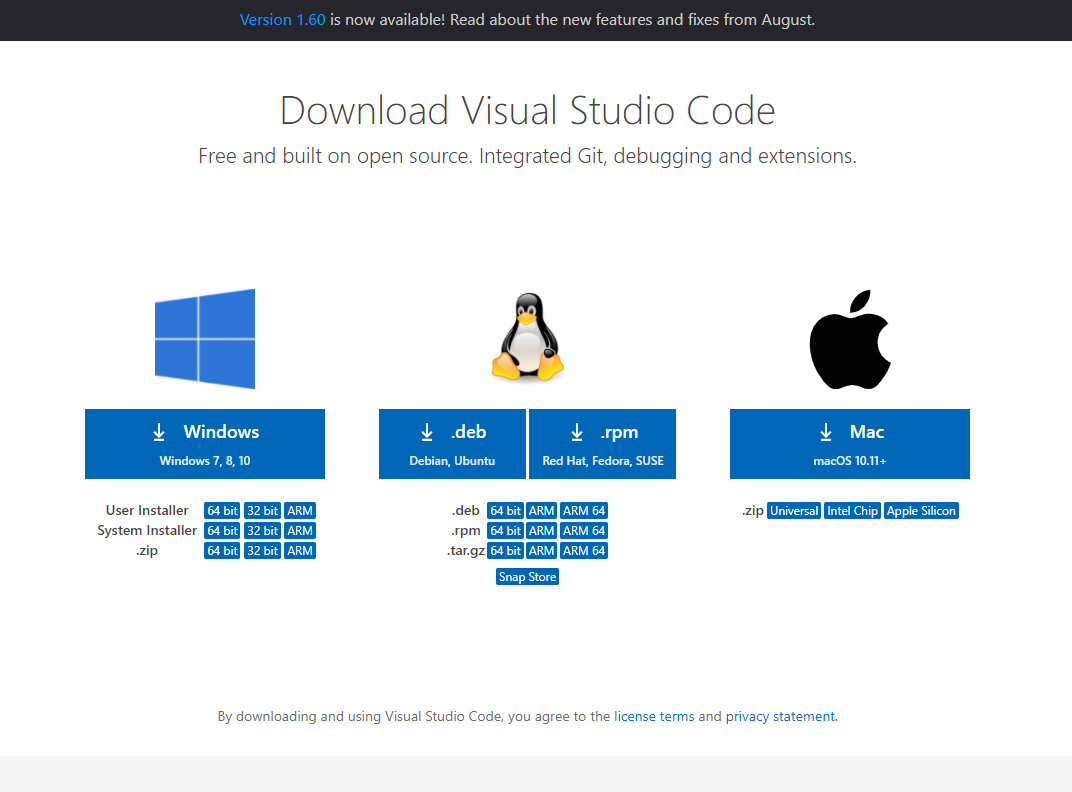Image resolution: width=1072 pixels, height=792 pixels.
Task: Click the Windows '.zip' row label
Action: (146, 551)
